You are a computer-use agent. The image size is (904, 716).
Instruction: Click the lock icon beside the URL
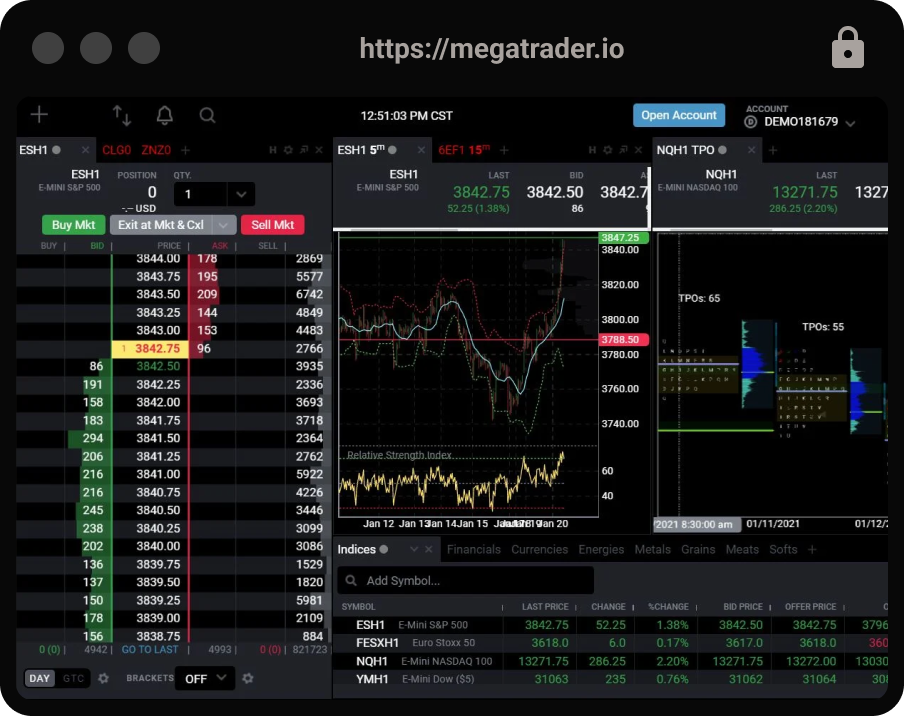coord(847,48)
